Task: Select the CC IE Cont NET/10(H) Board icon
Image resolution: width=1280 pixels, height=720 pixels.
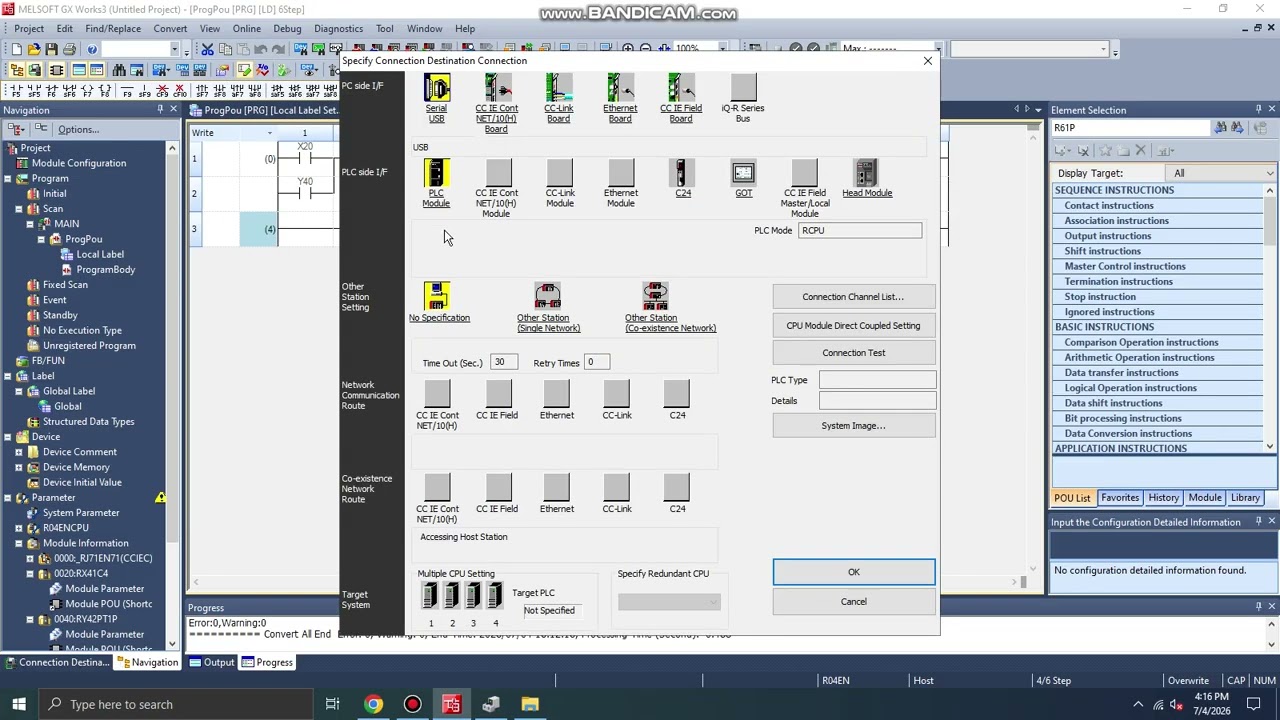Action: [x=497, y=88]
